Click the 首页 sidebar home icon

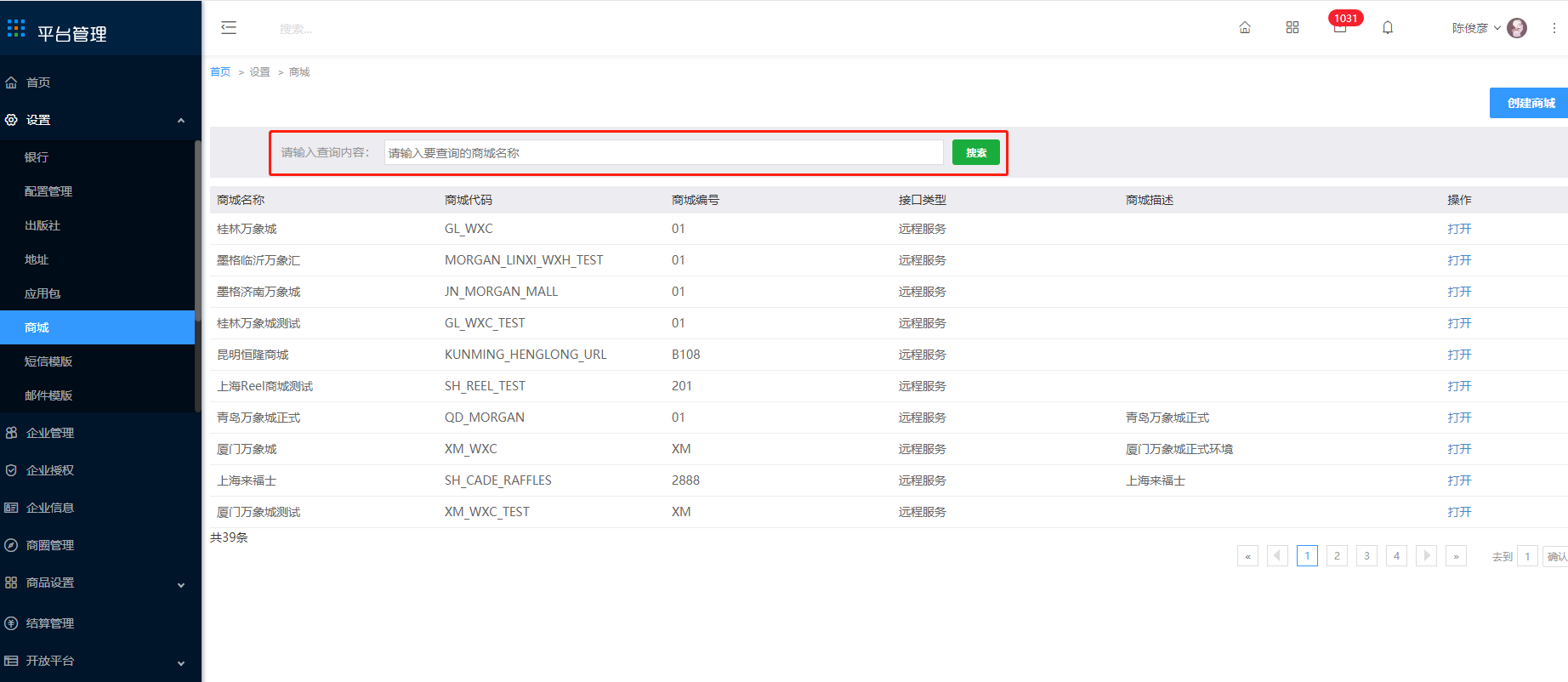tap(11, 82)
